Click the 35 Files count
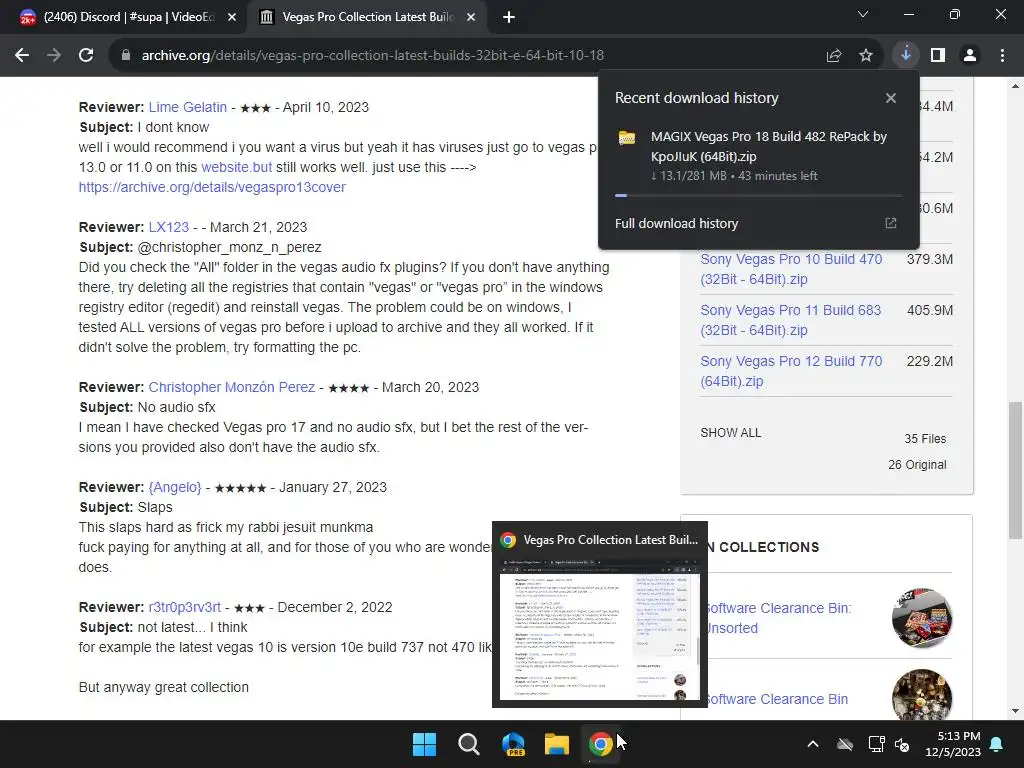 coord(925,439)
